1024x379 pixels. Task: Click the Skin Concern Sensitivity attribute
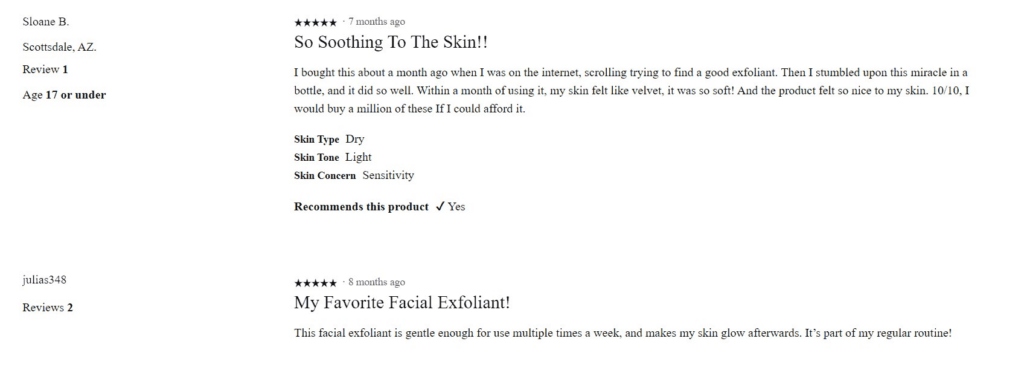(354, 175)
